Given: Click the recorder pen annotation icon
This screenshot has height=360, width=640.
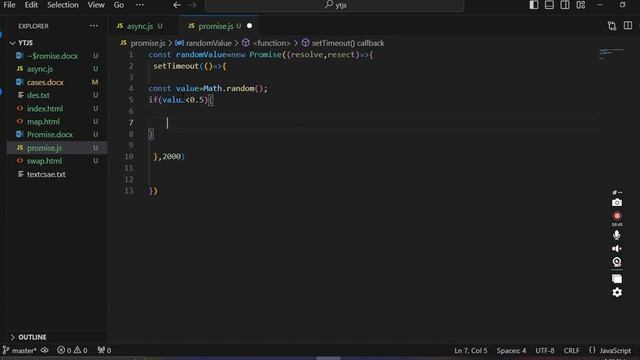Looking at the screenshot, I should (617, 192).
